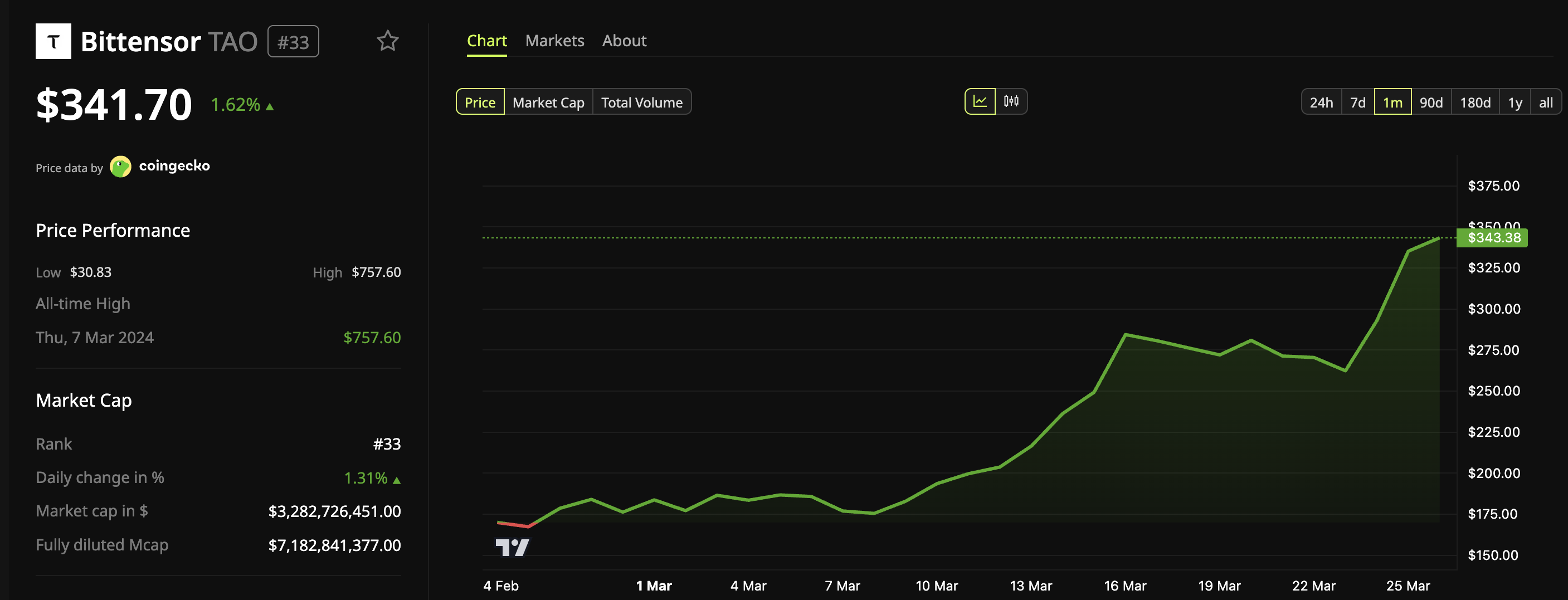1568x600 pixels.
Task: Show the all-time chart range
Action: (1546, 103)
